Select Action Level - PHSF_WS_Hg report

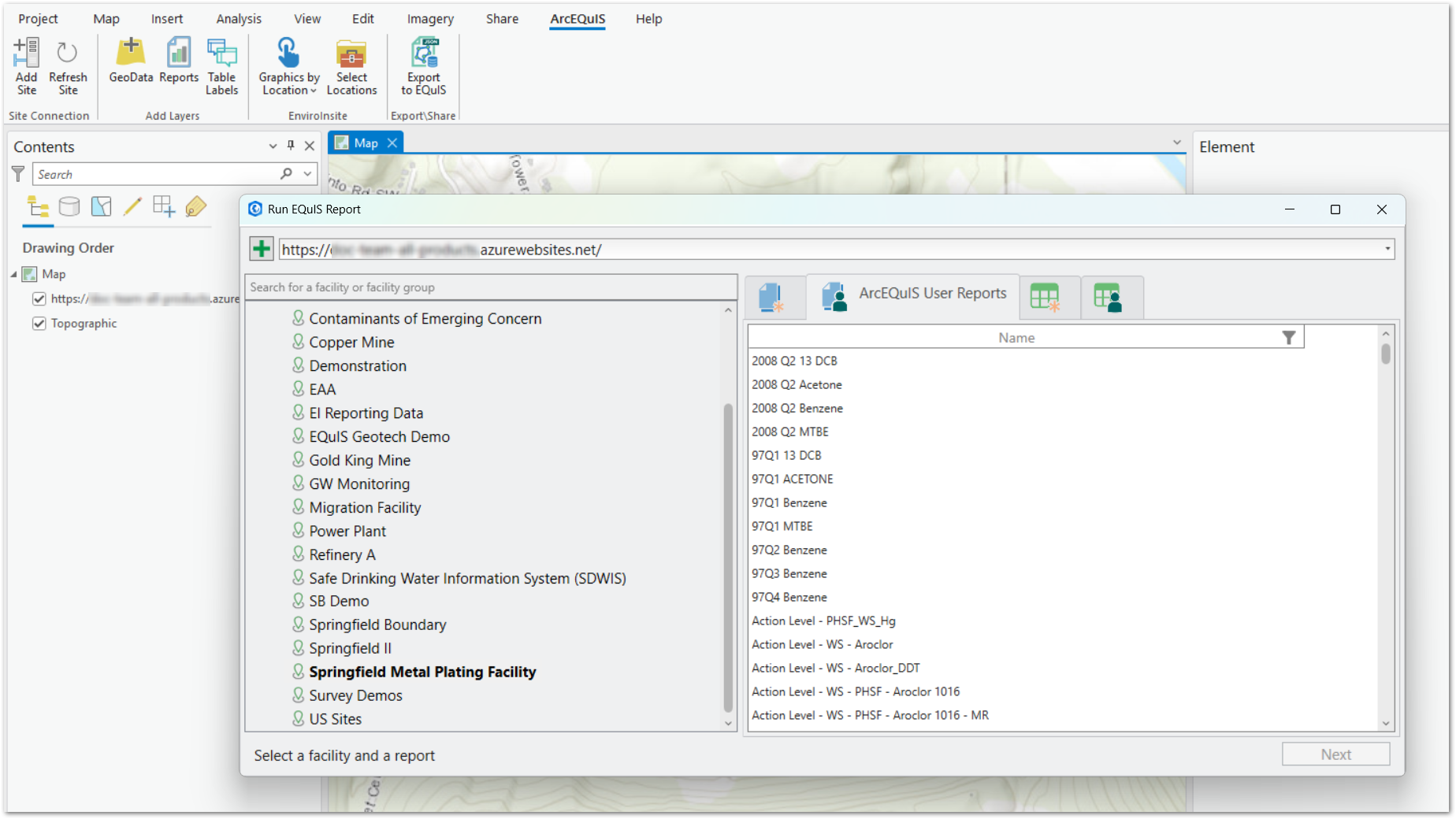click(823, 621)
